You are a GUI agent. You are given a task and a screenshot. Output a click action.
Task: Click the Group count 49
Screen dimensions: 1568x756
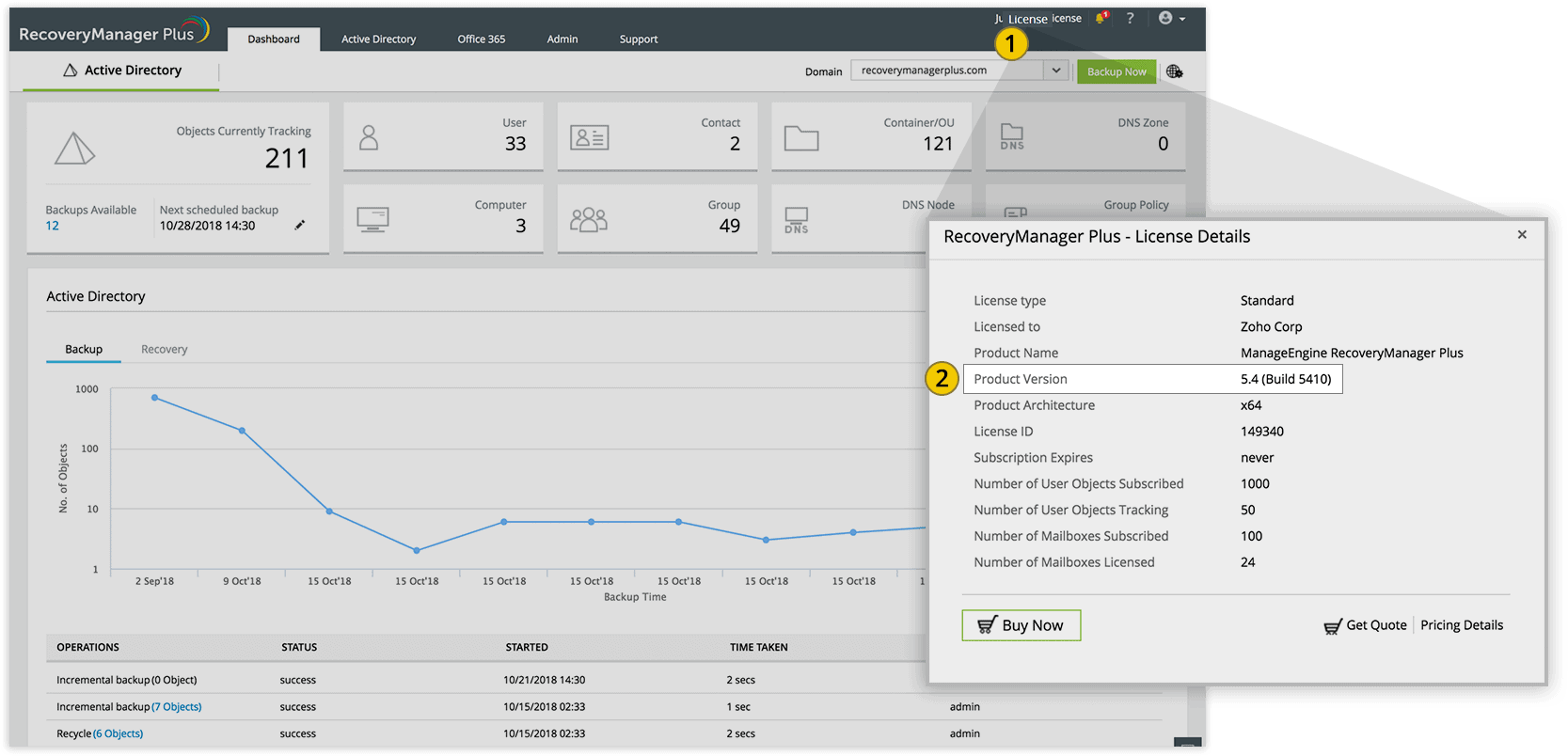pyautogui.click(x=730, y=226)
